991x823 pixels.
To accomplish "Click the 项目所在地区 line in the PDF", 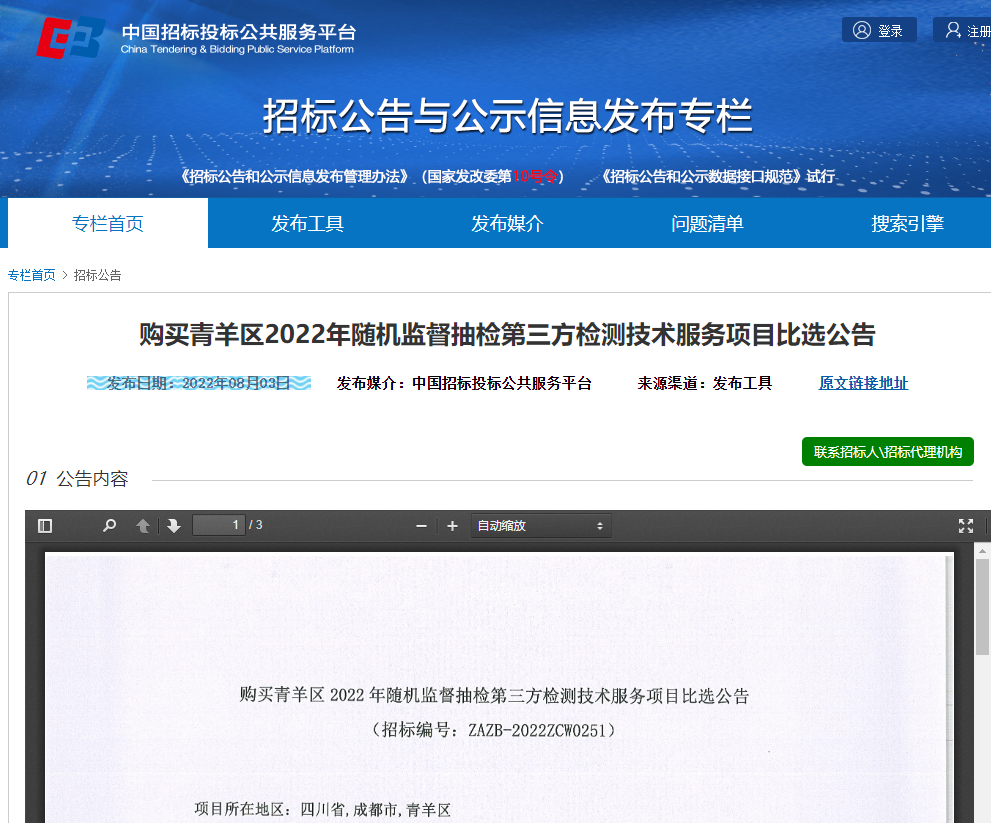I will (322, 810).
